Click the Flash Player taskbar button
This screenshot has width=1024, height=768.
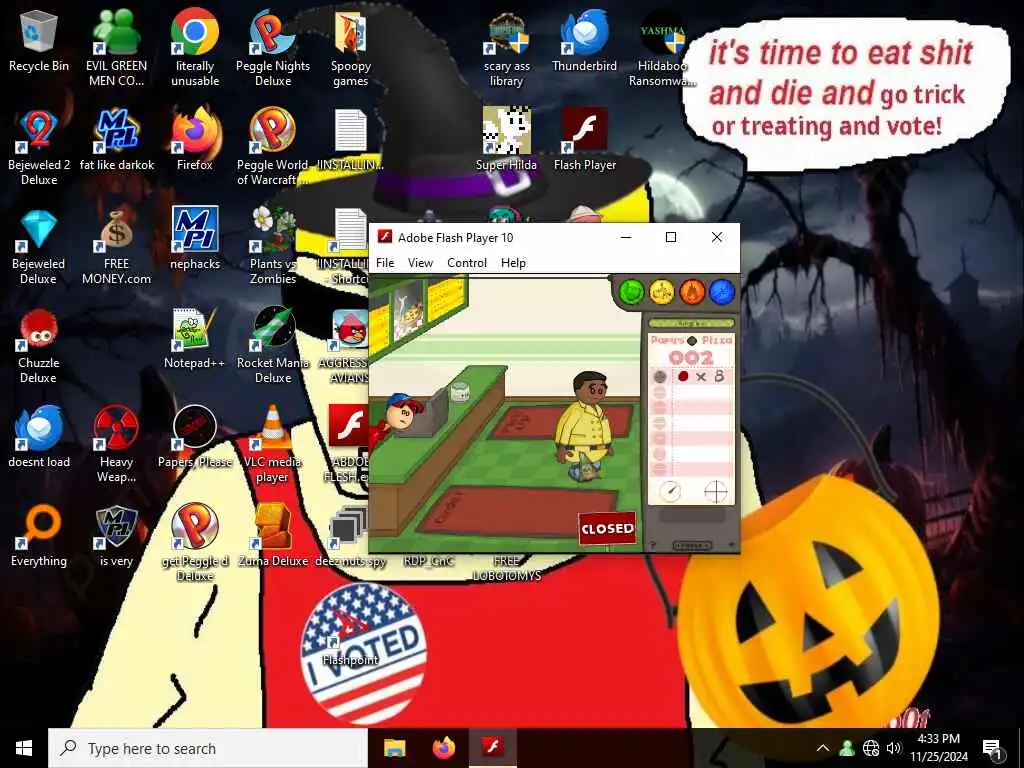click(x=493, y=748)
